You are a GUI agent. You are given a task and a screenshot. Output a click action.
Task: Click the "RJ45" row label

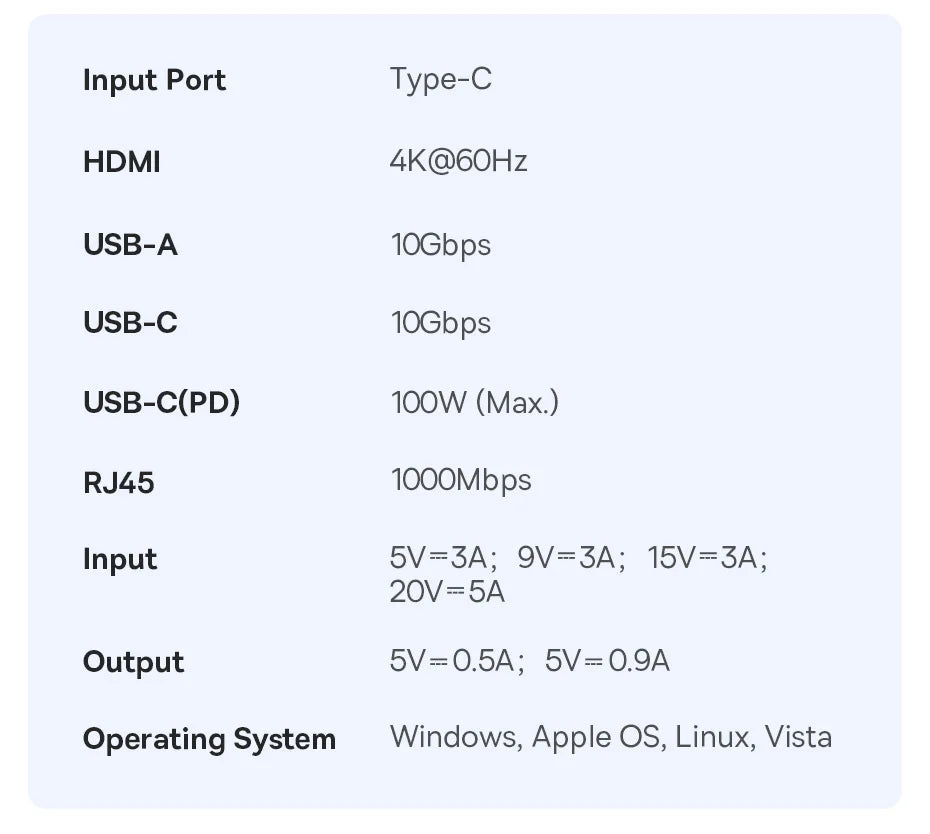click(118, 483)
